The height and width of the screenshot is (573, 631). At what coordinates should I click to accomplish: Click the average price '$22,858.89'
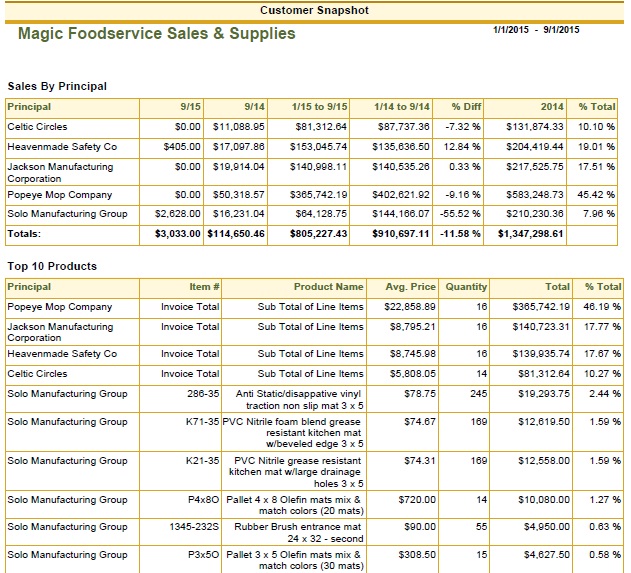click(x=410, y=307)
